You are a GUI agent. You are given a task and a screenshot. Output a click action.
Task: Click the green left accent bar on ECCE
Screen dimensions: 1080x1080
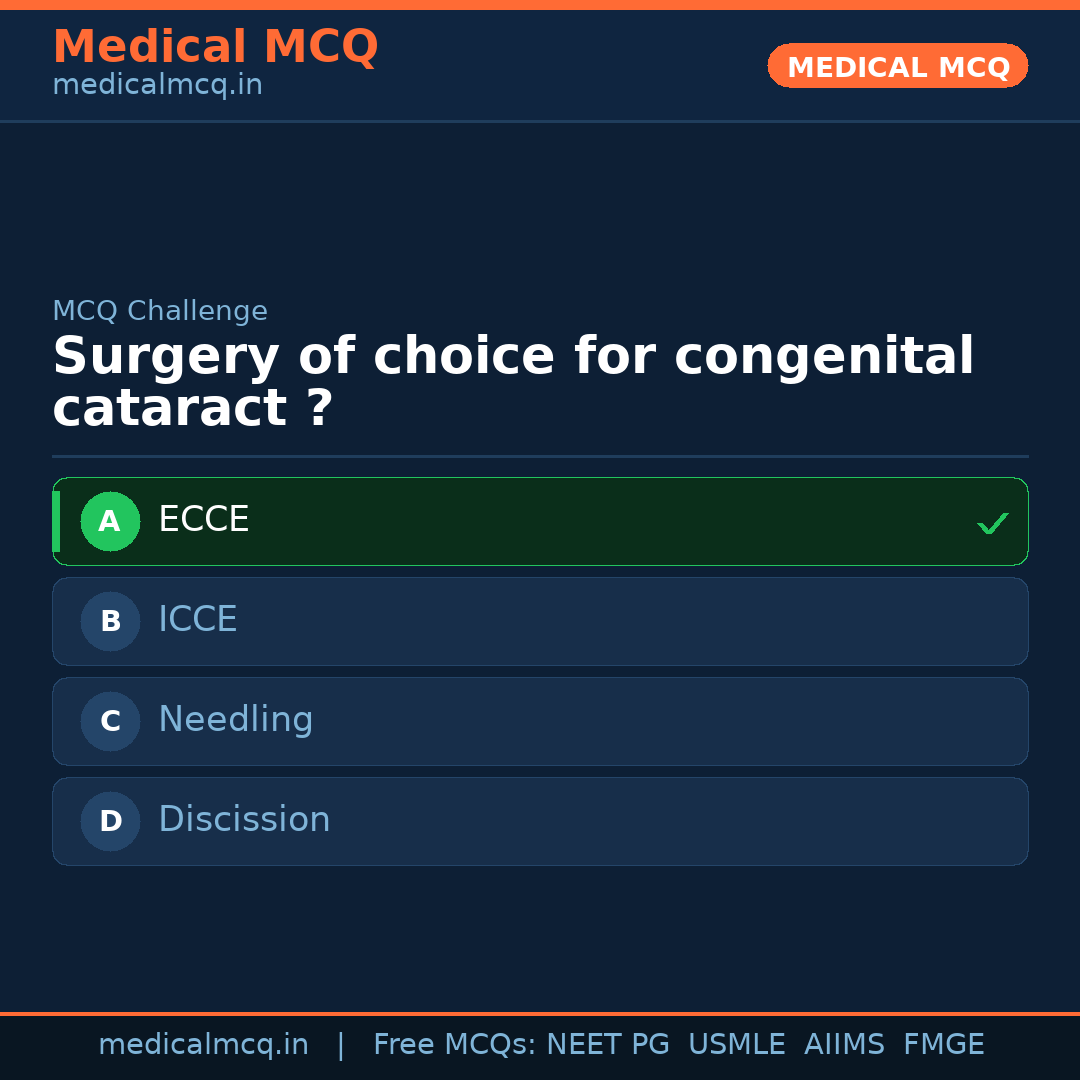(58, 521)
